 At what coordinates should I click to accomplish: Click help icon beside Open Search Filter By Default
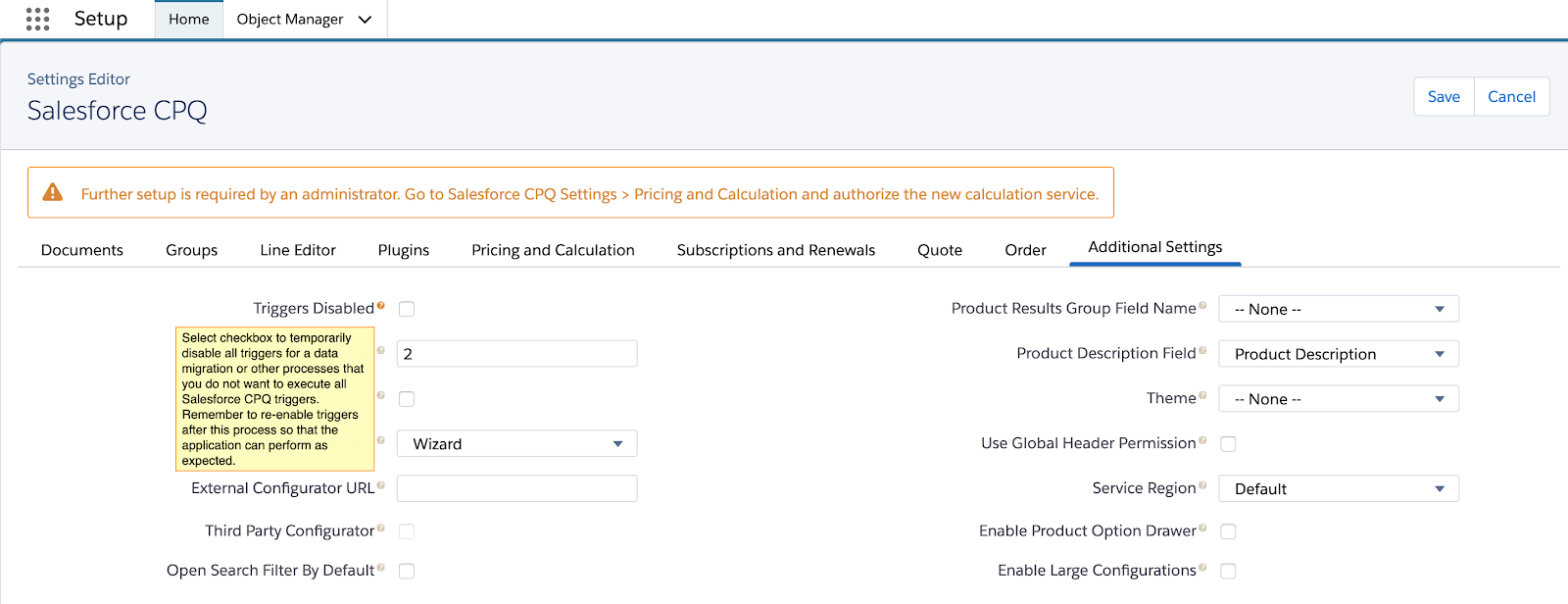point(380,568)
